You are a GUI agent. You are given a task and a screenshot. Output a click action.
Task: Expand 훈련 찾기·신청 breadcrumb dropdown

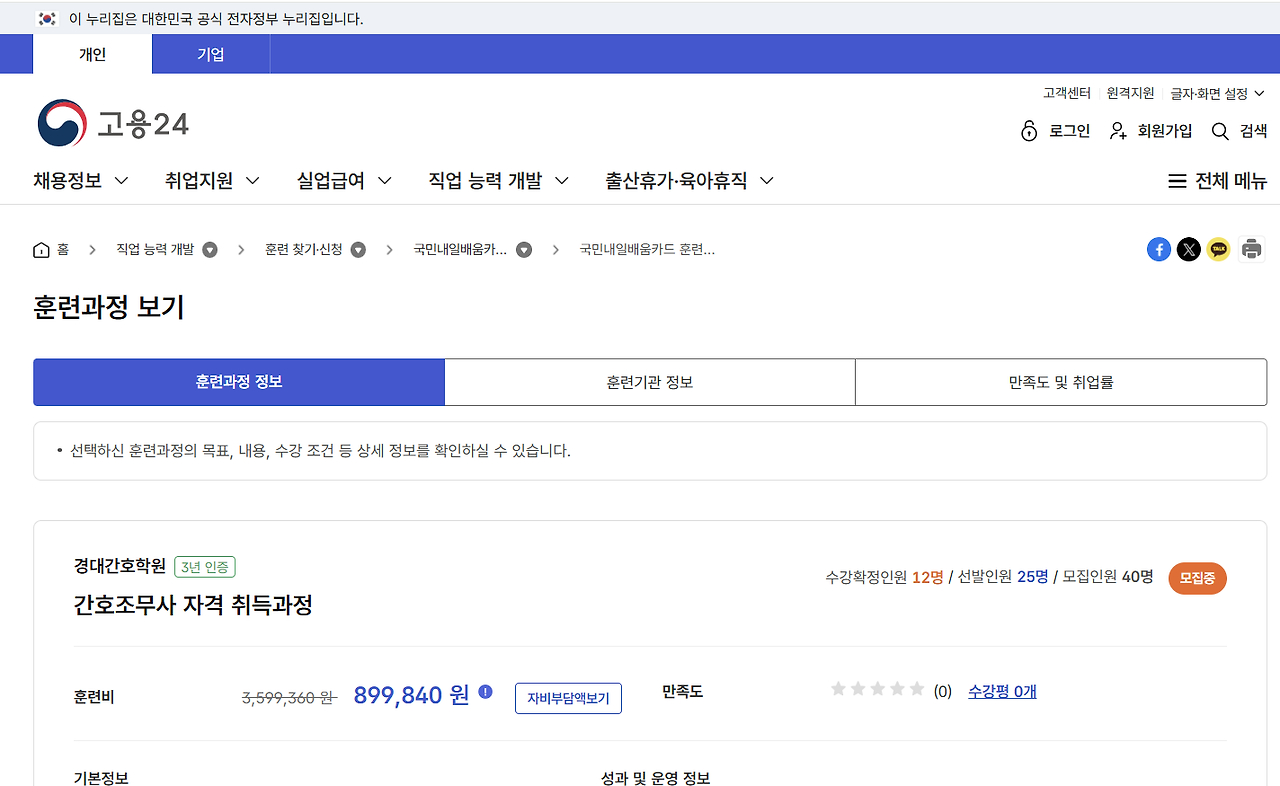(358, 250)
